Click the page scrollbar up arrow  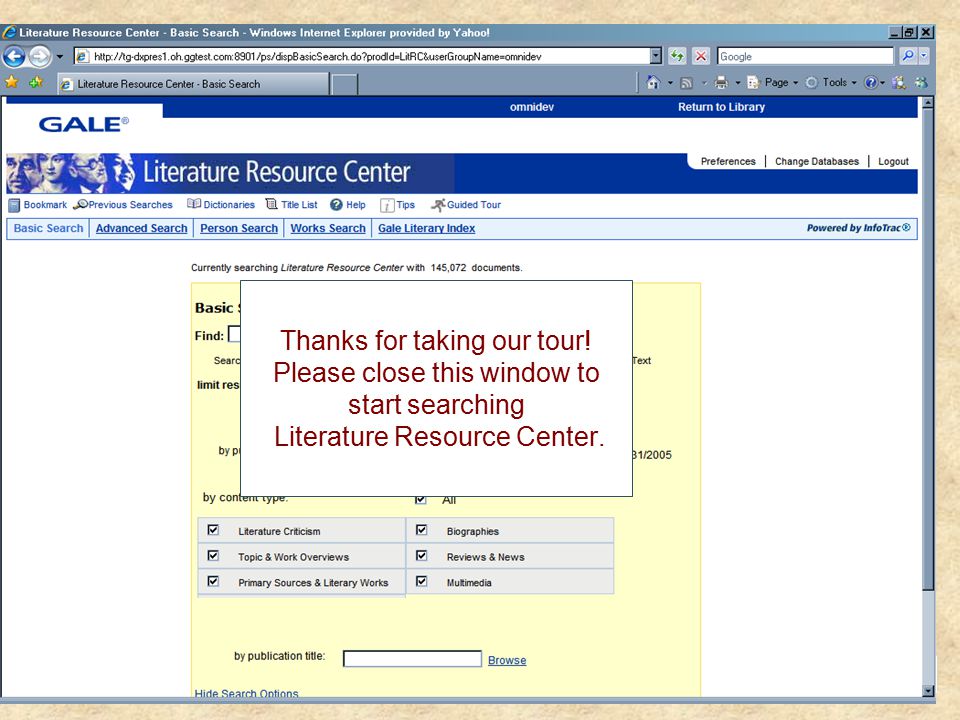(928, 103)
